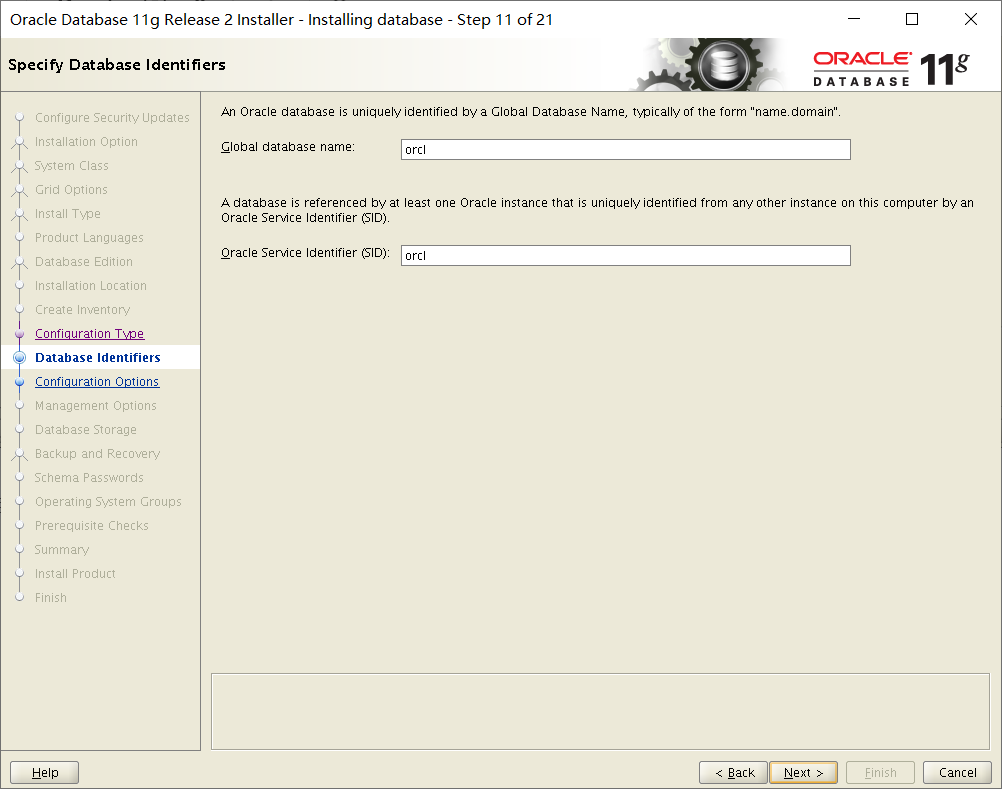Select Schema Passwords step
1002x789 pixels.
pos(89,478)
